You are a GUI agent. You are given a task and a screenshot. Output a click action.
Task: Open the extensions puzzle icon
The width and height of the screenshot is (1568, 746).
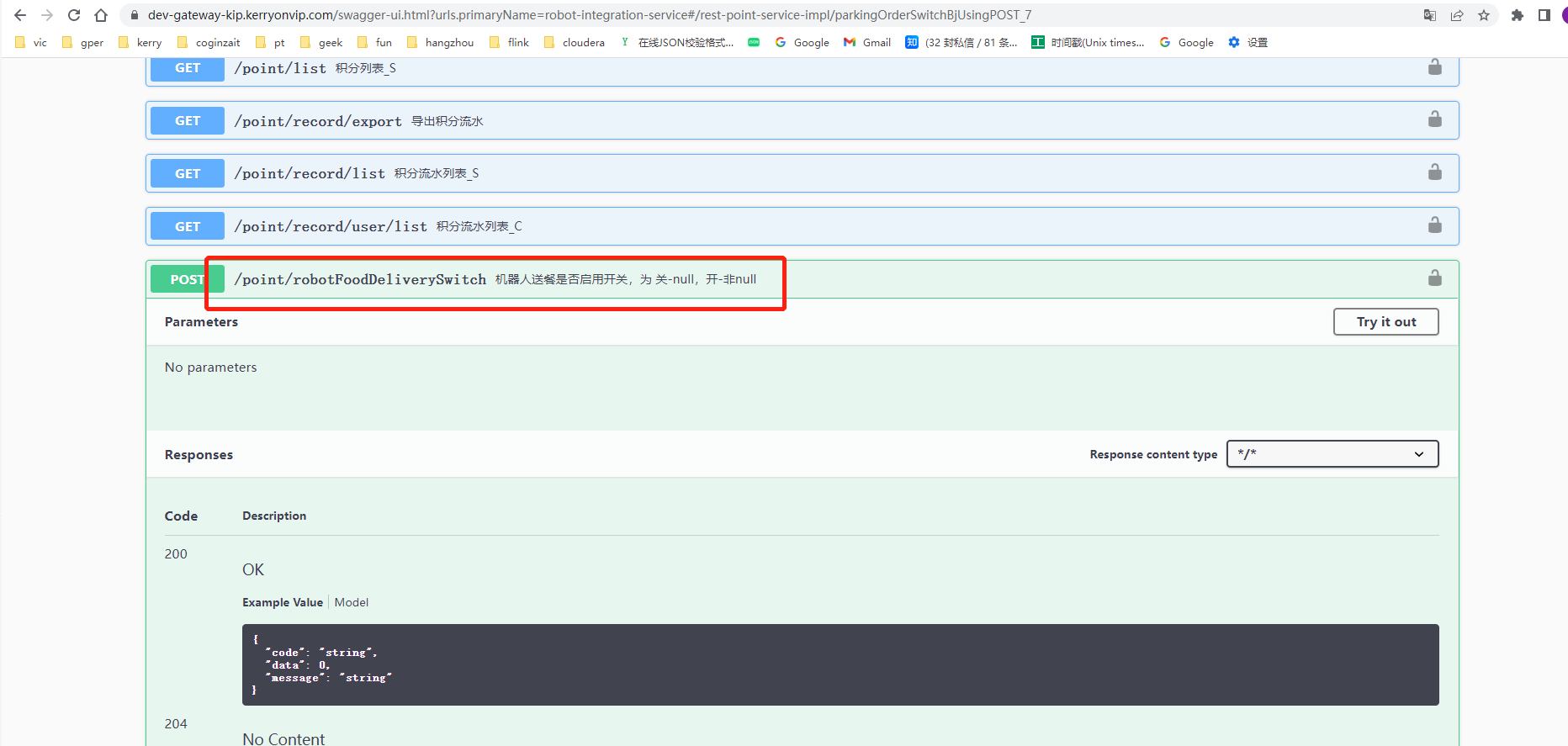(x=1518, y=15)
